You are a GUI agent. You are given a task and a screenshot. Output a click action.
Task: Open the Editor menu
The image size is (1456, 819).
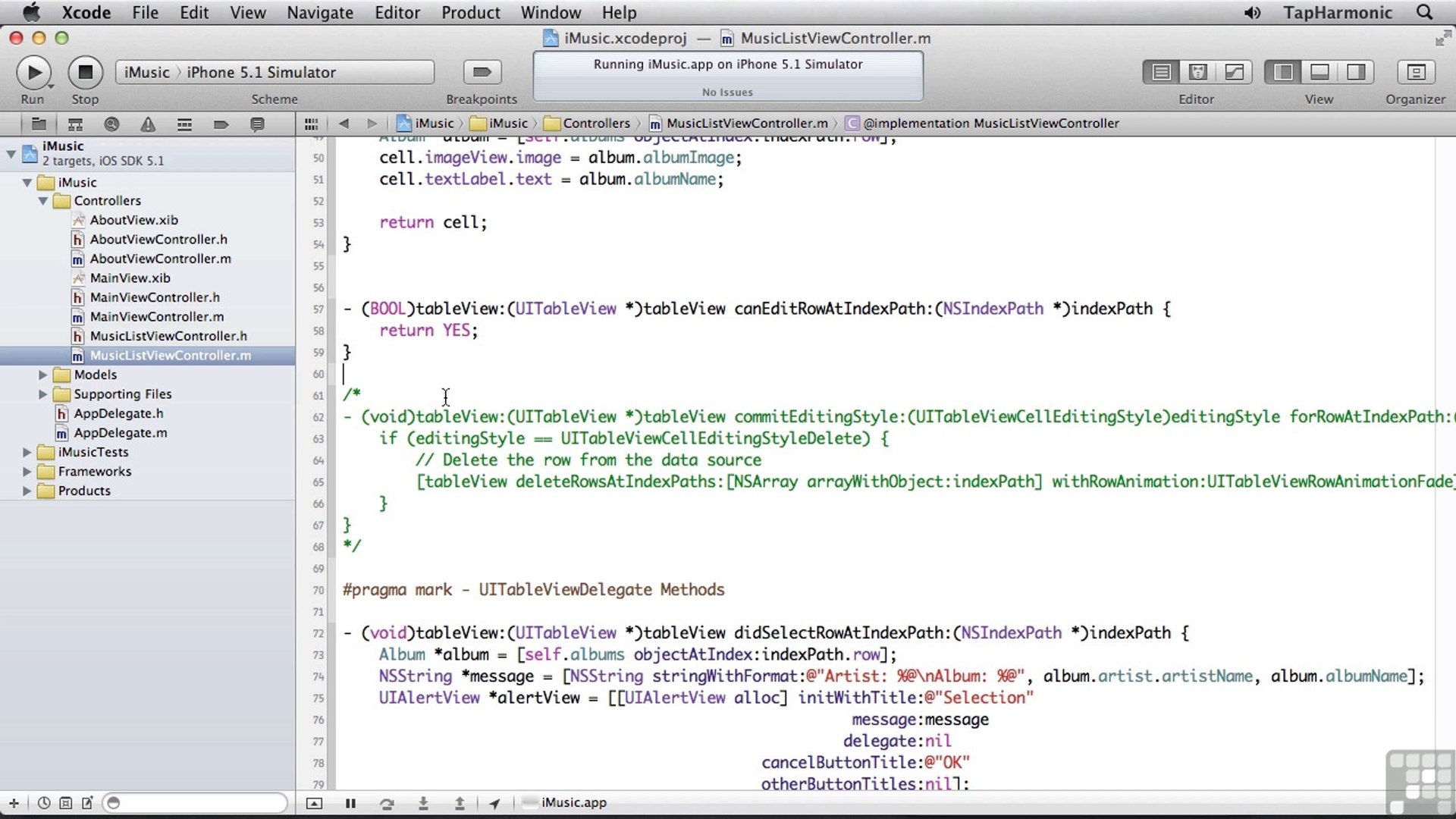point(397,13)
